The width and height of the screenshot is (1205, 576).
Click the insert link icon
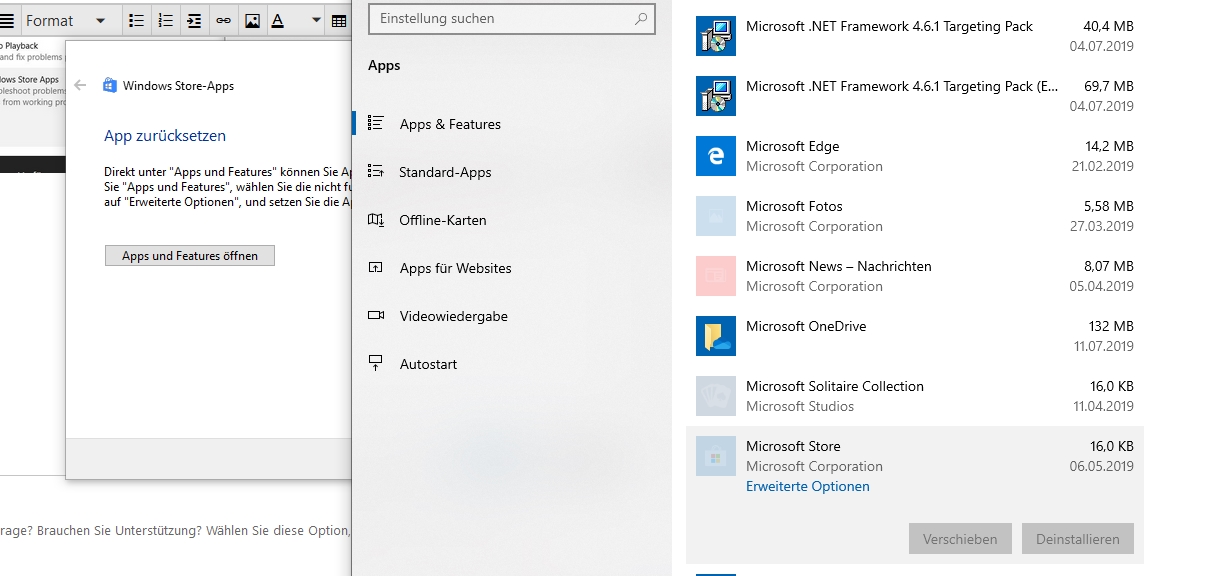223,20
